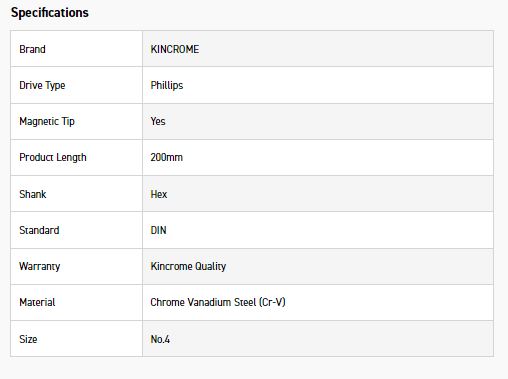Select the Drive Type label
508x379 pixels.
[42, 86]
